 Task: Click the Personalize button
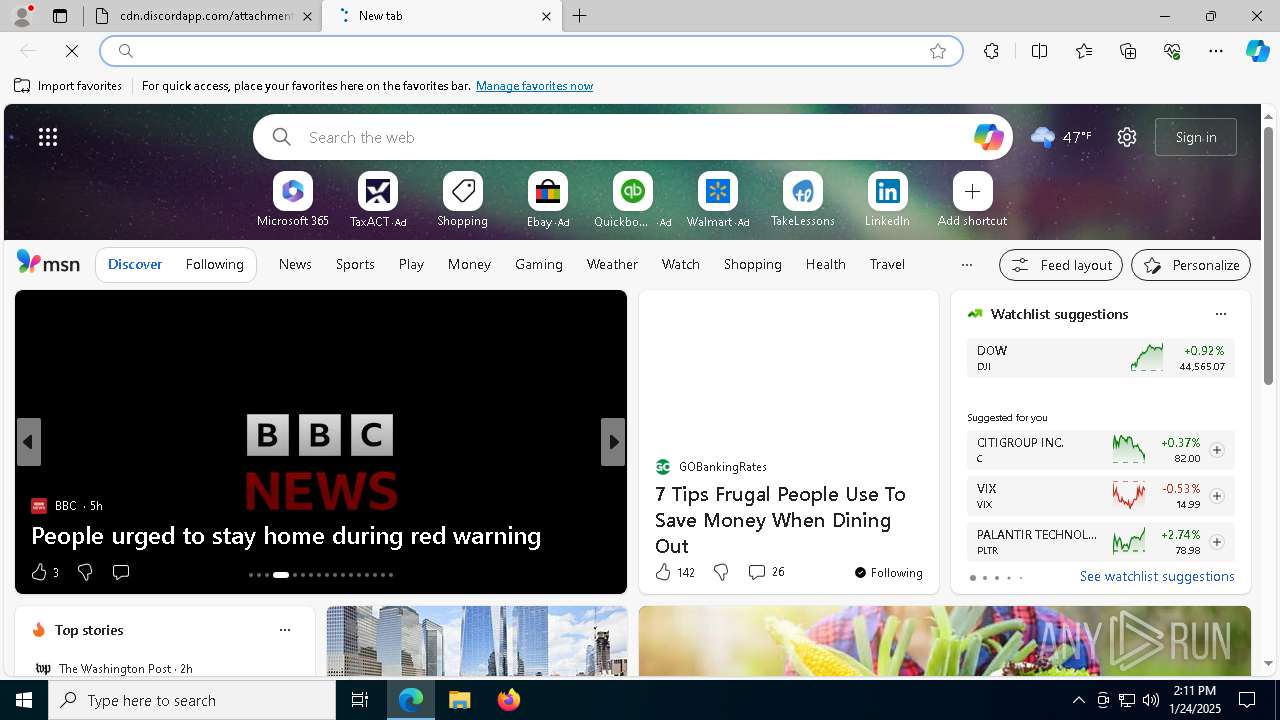coord(1191,265)
